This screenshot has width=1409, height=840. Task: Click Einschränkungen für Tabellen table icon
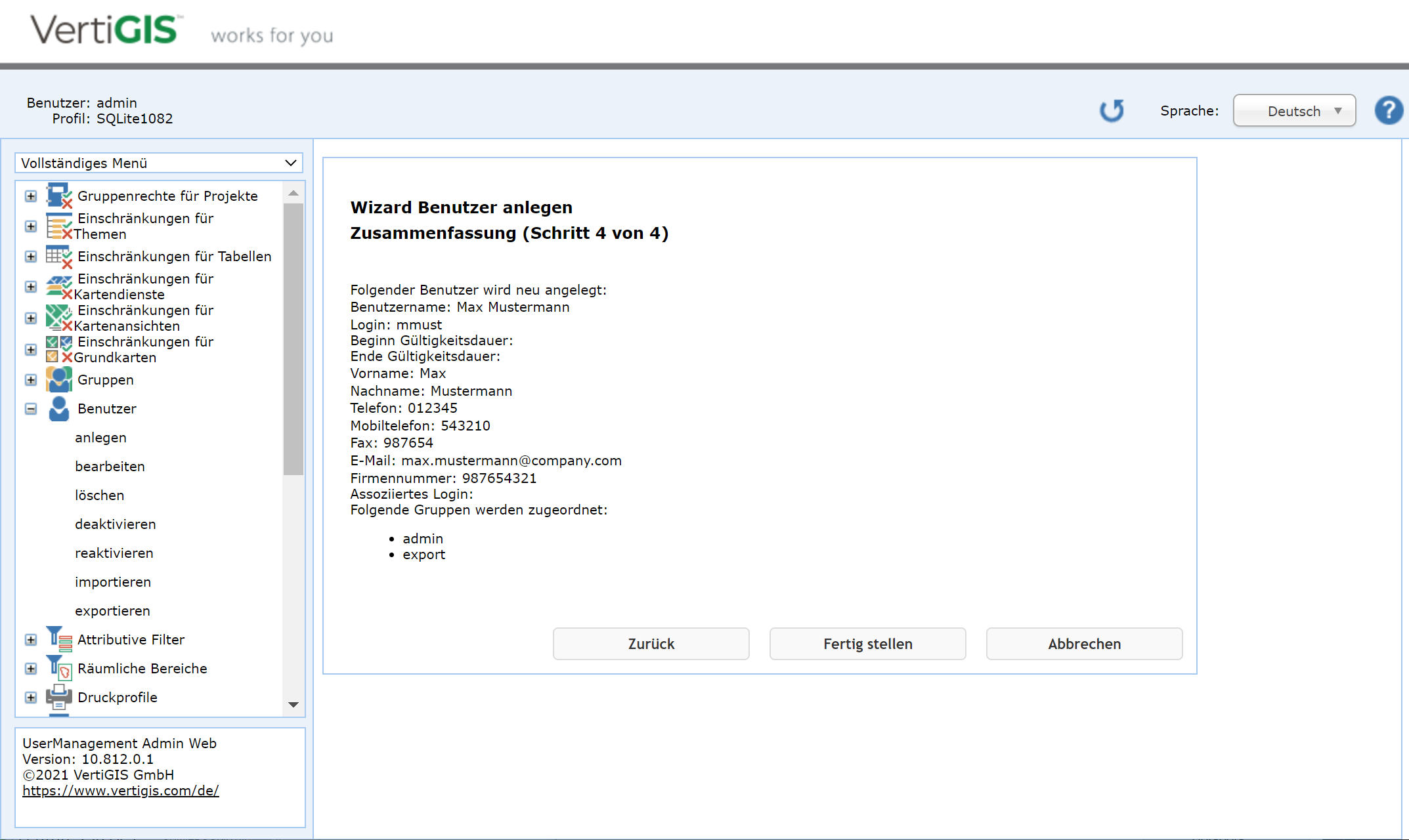pos(58,256)
